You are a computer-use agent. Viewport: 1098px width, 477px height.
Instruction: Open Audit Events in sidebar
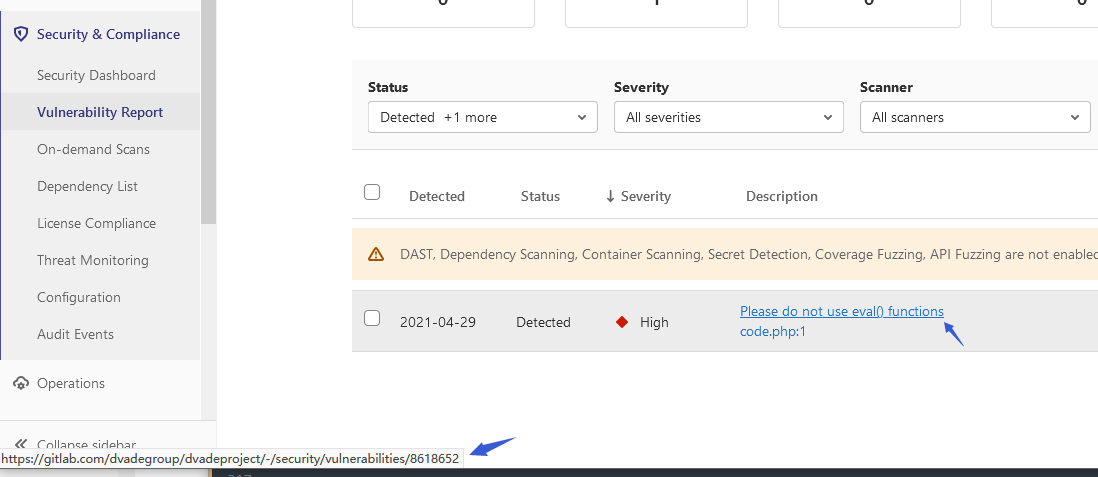pyautogui.click(x=75, y=334)
